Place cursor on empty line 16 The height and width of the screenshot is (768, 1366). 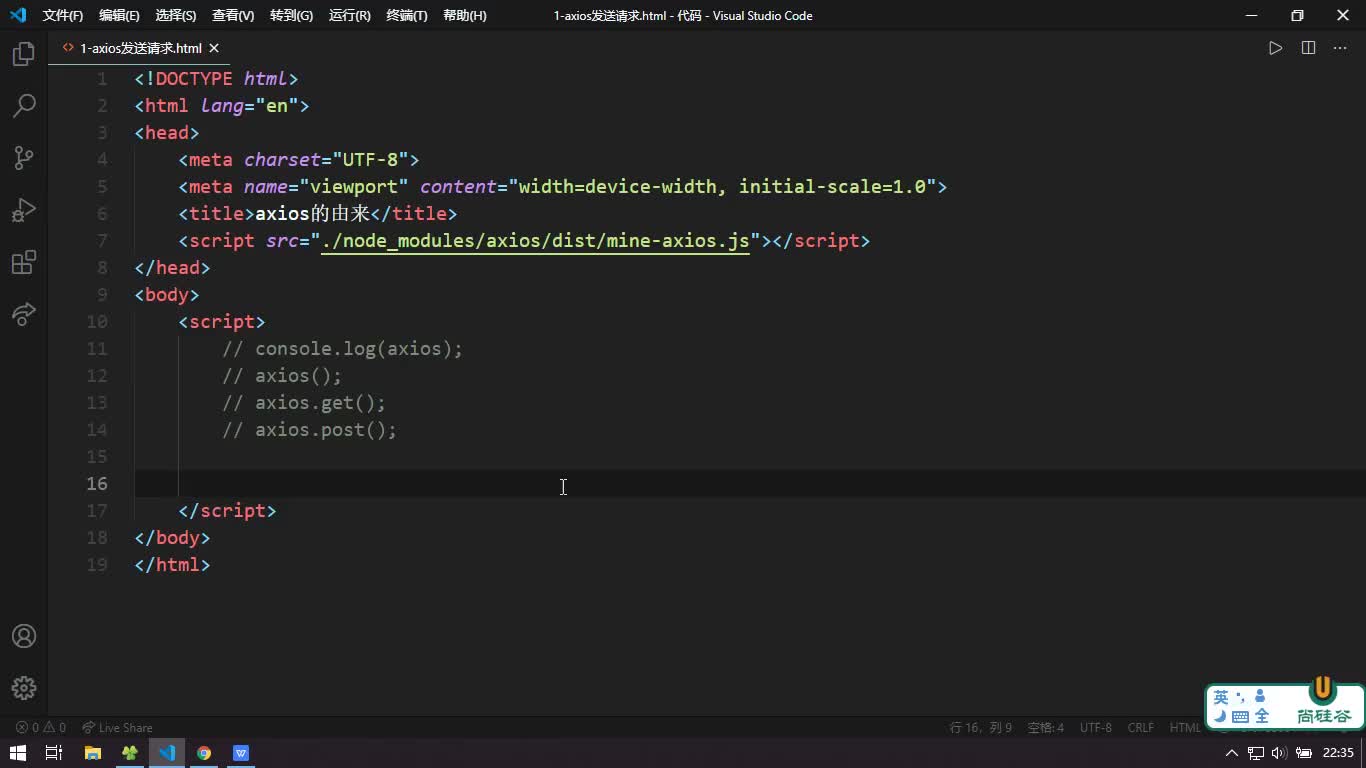(750, 484)
